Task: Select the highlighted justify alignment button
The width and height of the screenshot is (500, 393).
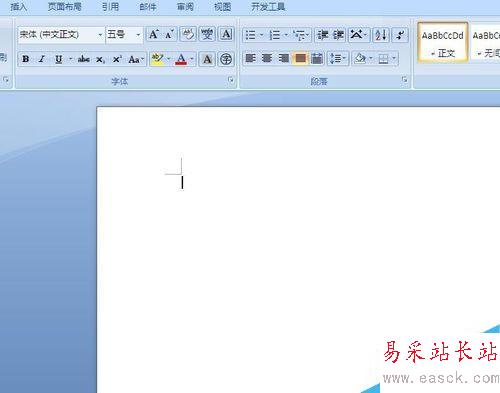Action: [x=300, y=59]
